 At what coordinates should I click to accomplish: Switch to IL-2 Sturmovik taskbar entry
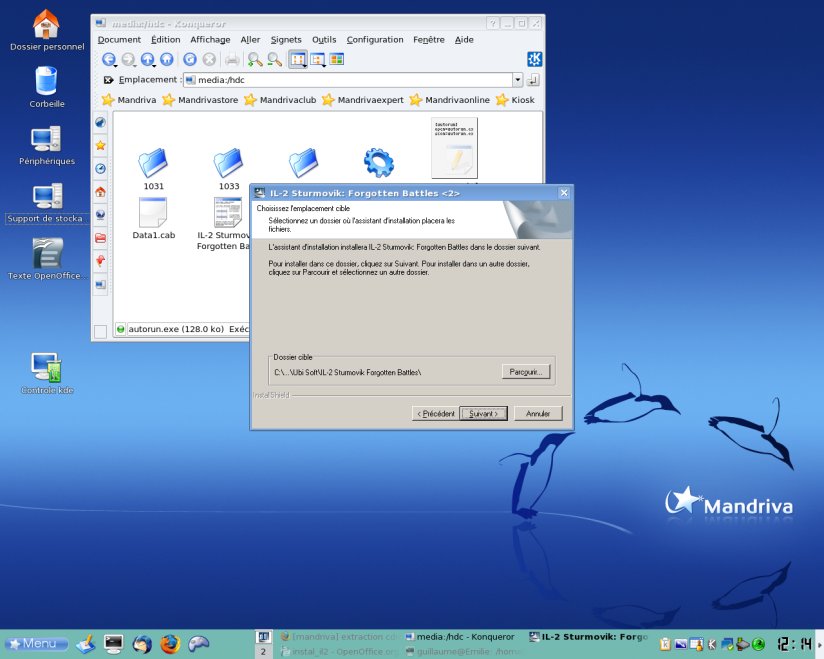(588, 637)
